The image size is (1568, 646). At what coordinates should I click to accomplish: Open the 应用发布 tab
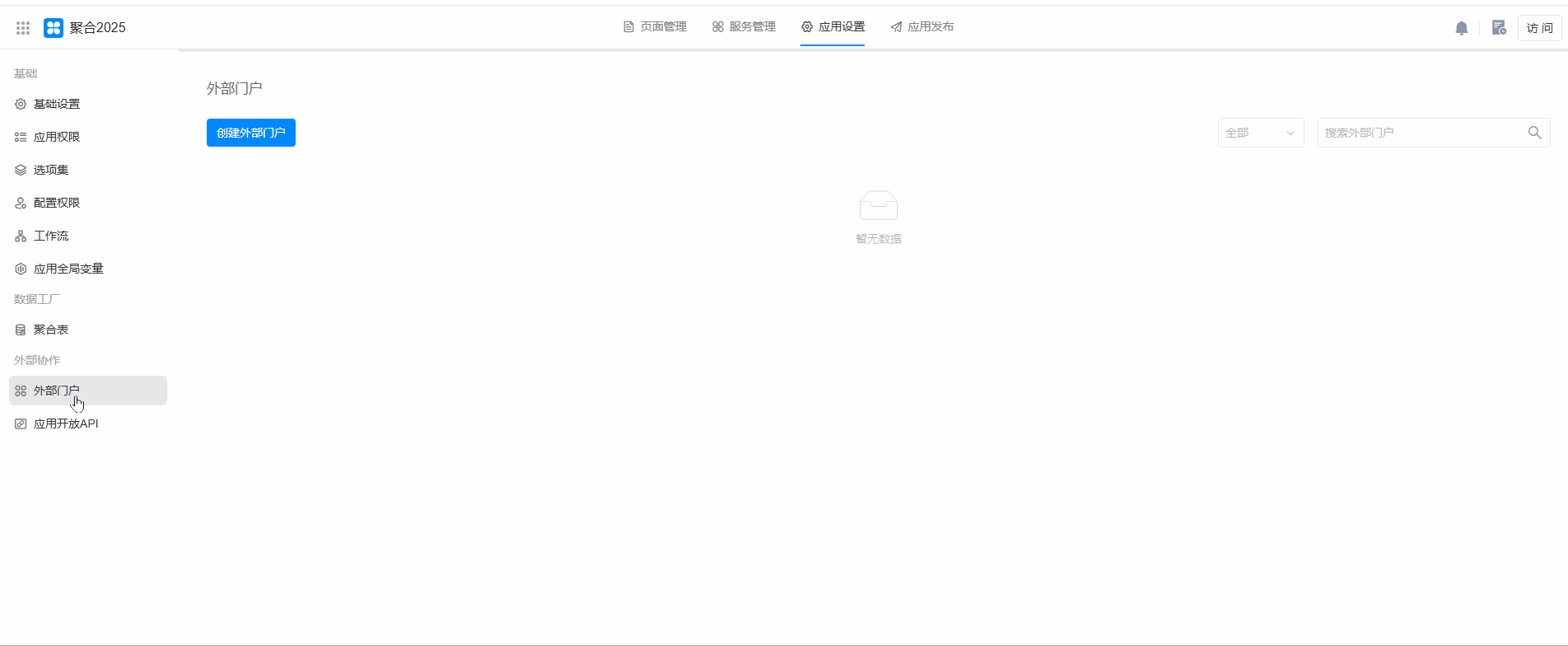(x=922, y=27)
